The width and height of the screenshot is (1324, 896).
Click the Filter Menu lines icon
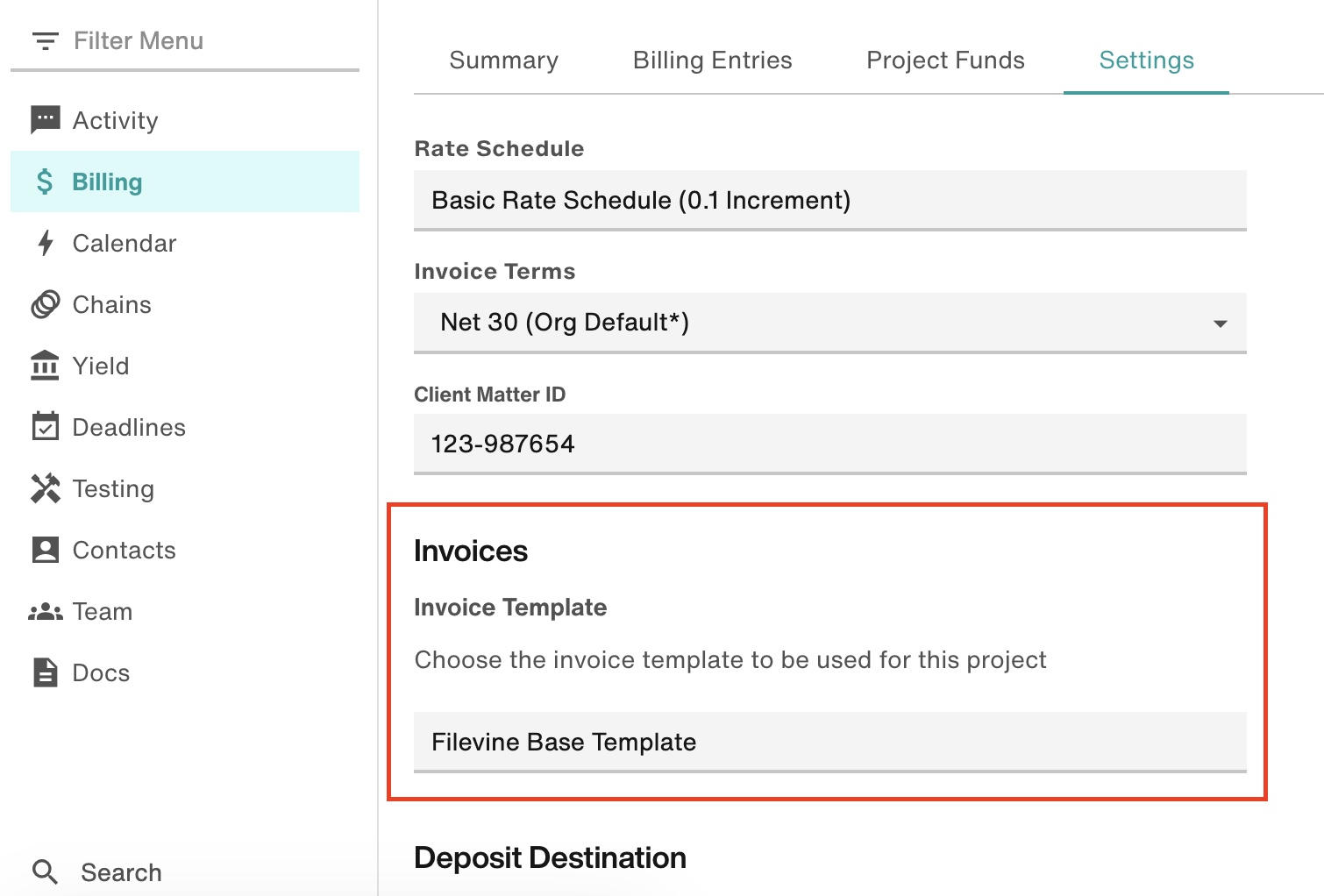pyautogui.click(x=45, y=40)
